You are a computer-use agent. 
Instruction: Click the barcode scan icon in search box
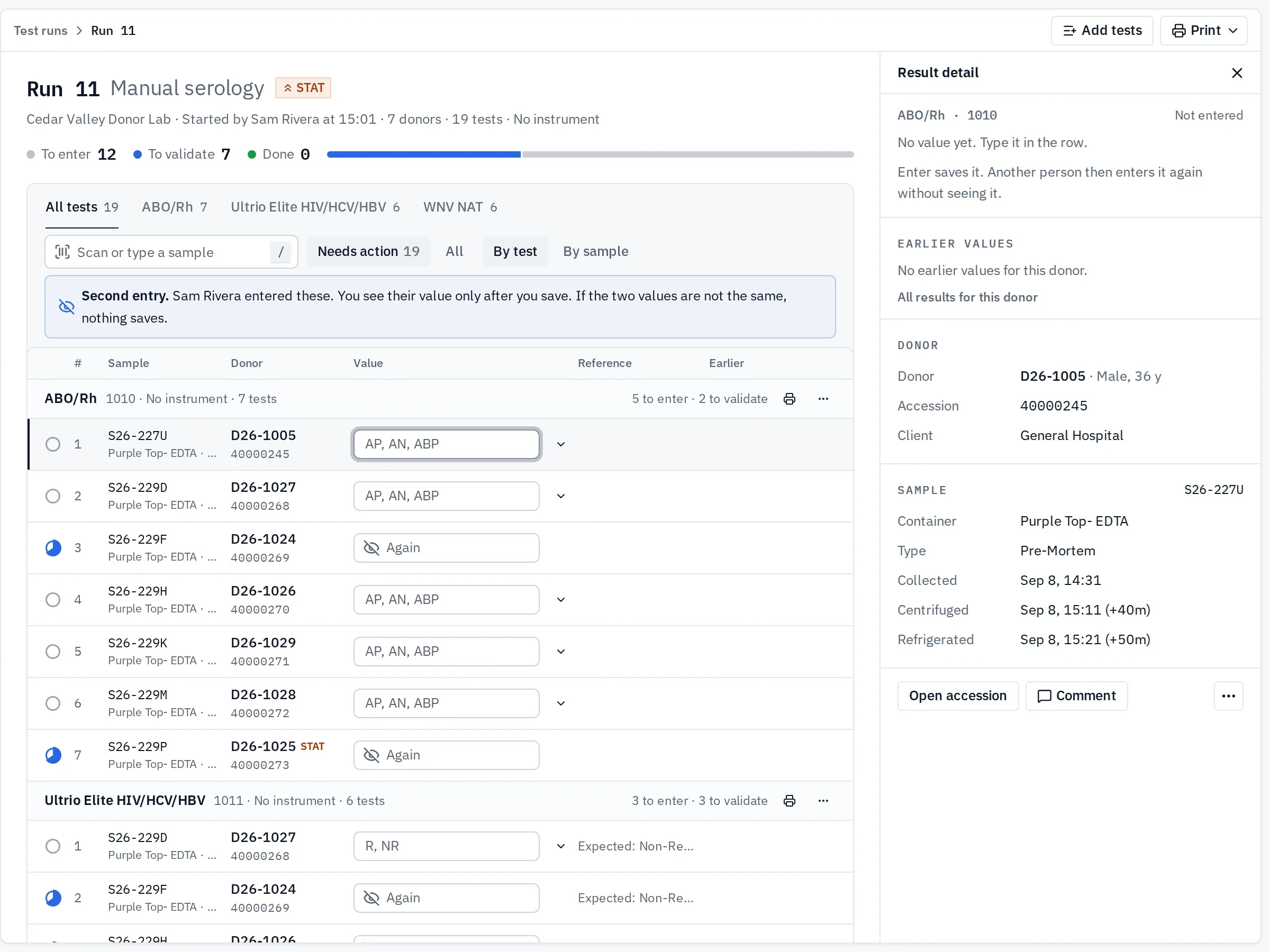(62, 252)
